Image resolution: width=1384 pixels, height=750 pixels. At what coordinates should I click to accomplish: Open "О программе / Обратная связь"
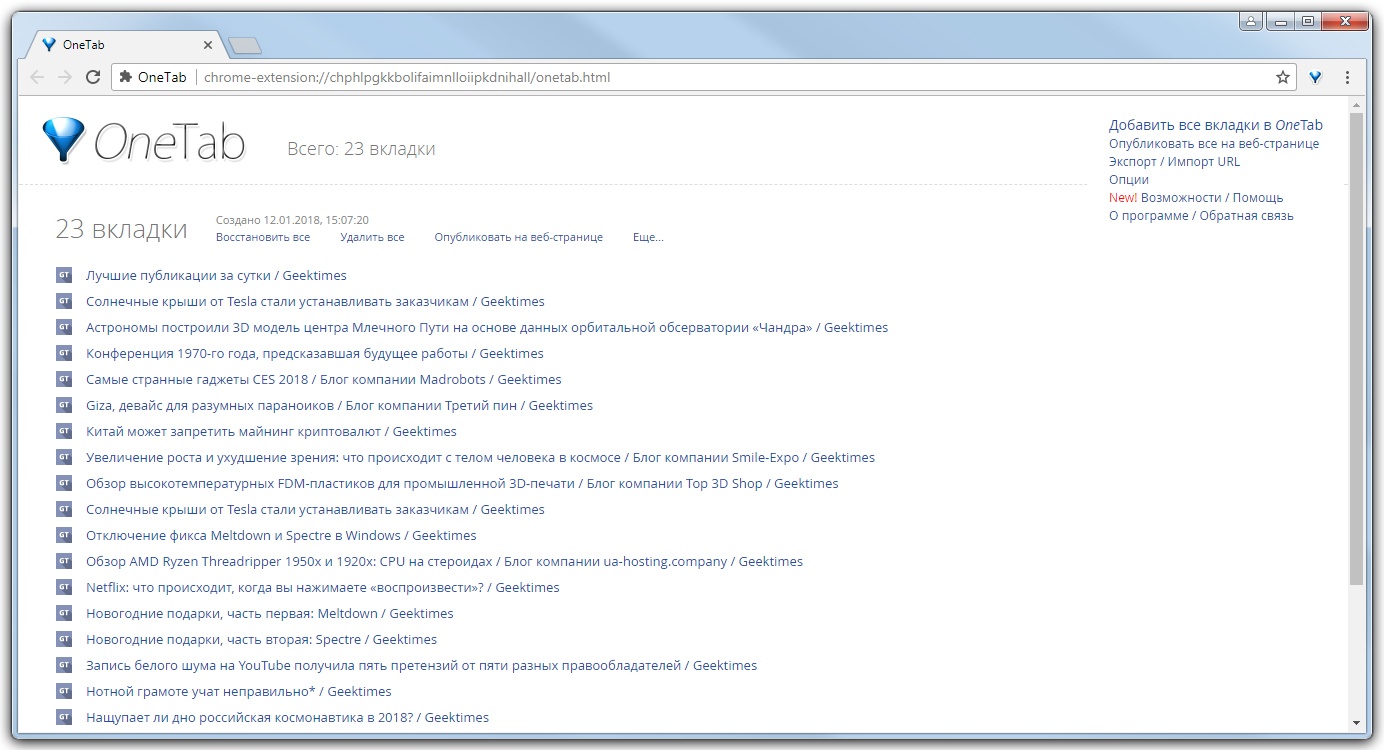(x=1201, y=215)
